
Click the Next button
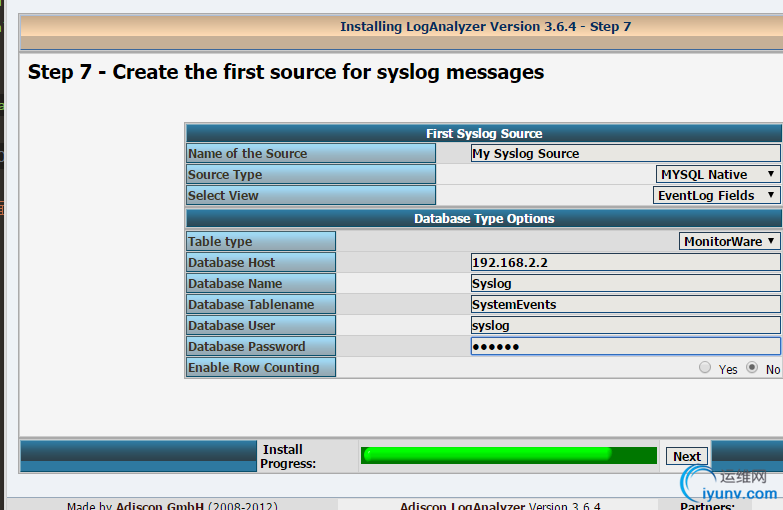point(687,456)
